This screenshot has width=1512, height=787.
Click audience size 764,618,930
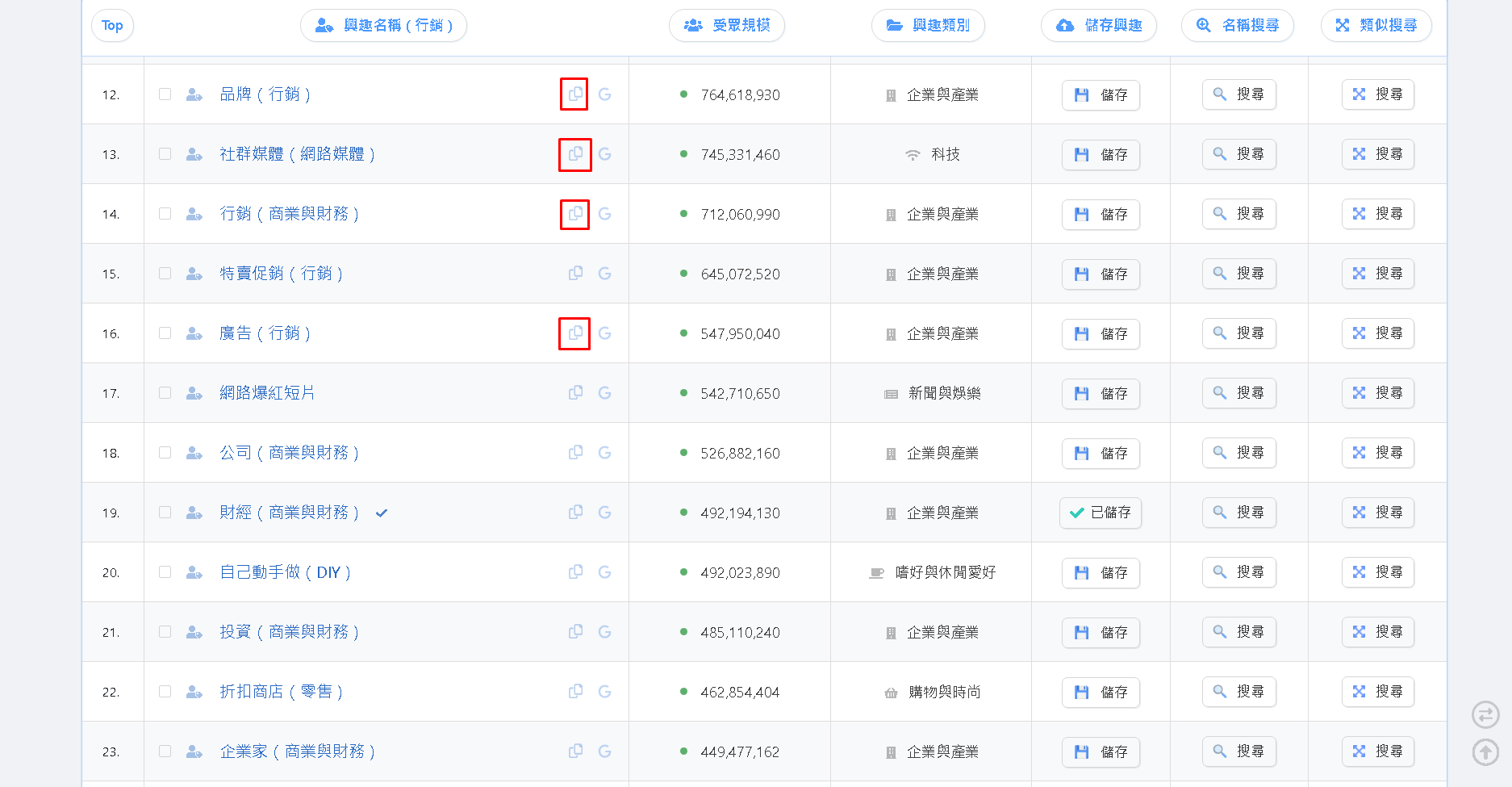coord(740,94)
